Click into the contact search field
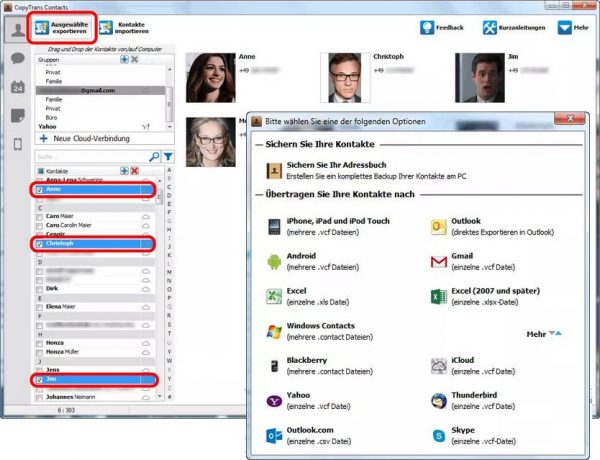The height and width of the screenshot is (460, 600). click(x=92, y=157)
